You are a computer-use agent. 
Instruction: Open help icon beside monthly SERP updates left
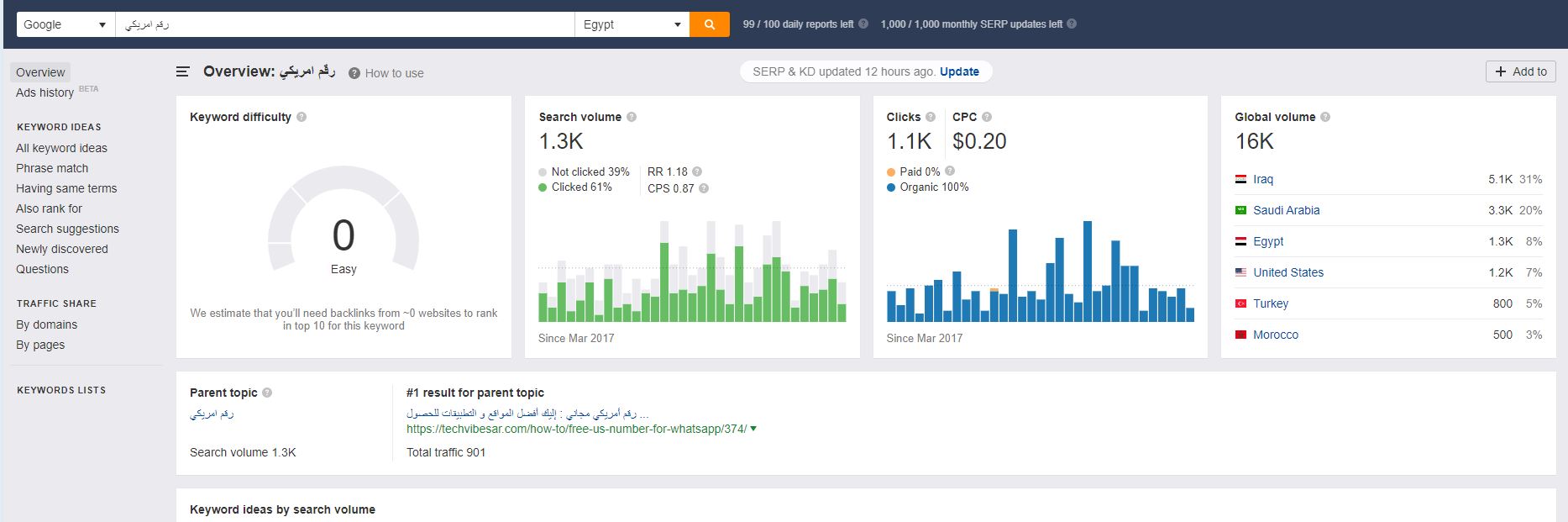pos(1072,24)
